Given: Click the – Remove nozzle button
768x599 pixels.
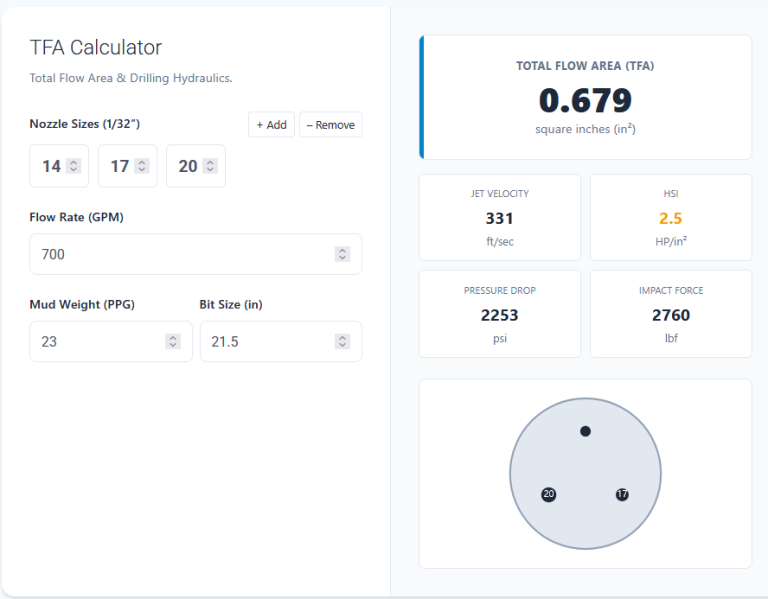Looking at the screenshot, I should tap(330, 125).
